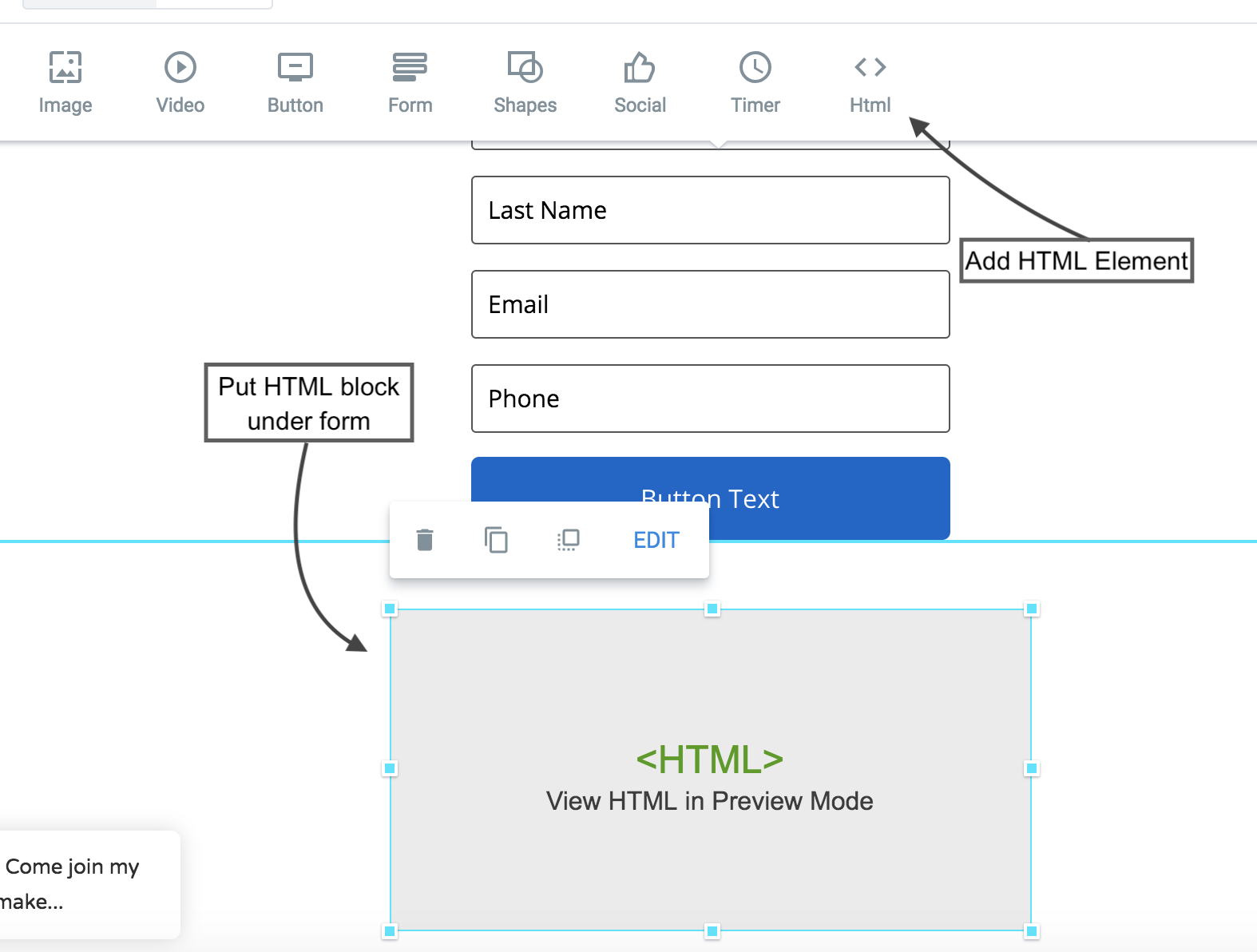This screenshot has height=952, width=1257.
Task: Click the top-right resize handle of the HTML block
Action: [x=1032, y=609]
